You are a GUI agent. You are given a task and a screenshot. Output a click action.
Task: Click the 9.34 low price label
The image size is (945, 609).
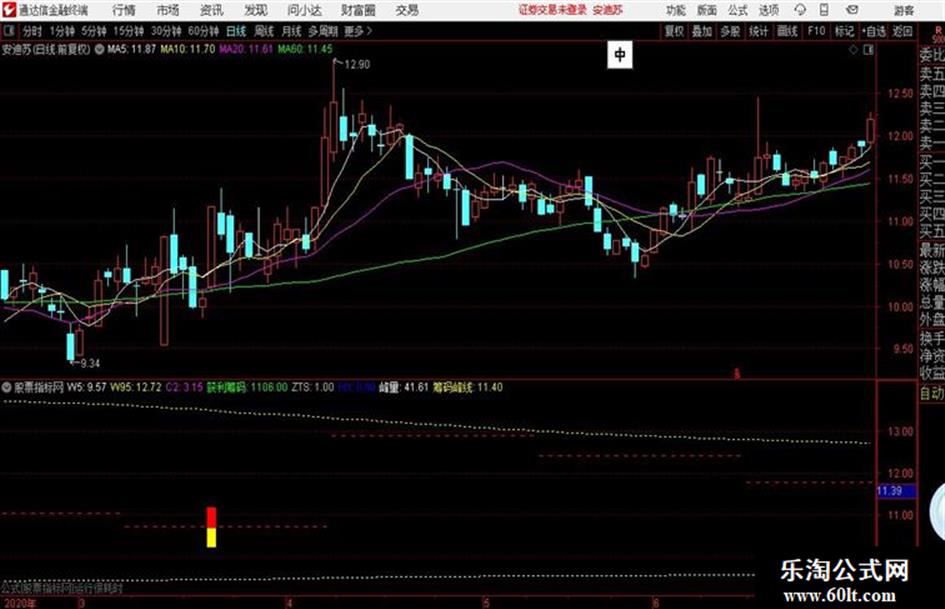coord(90,364)
